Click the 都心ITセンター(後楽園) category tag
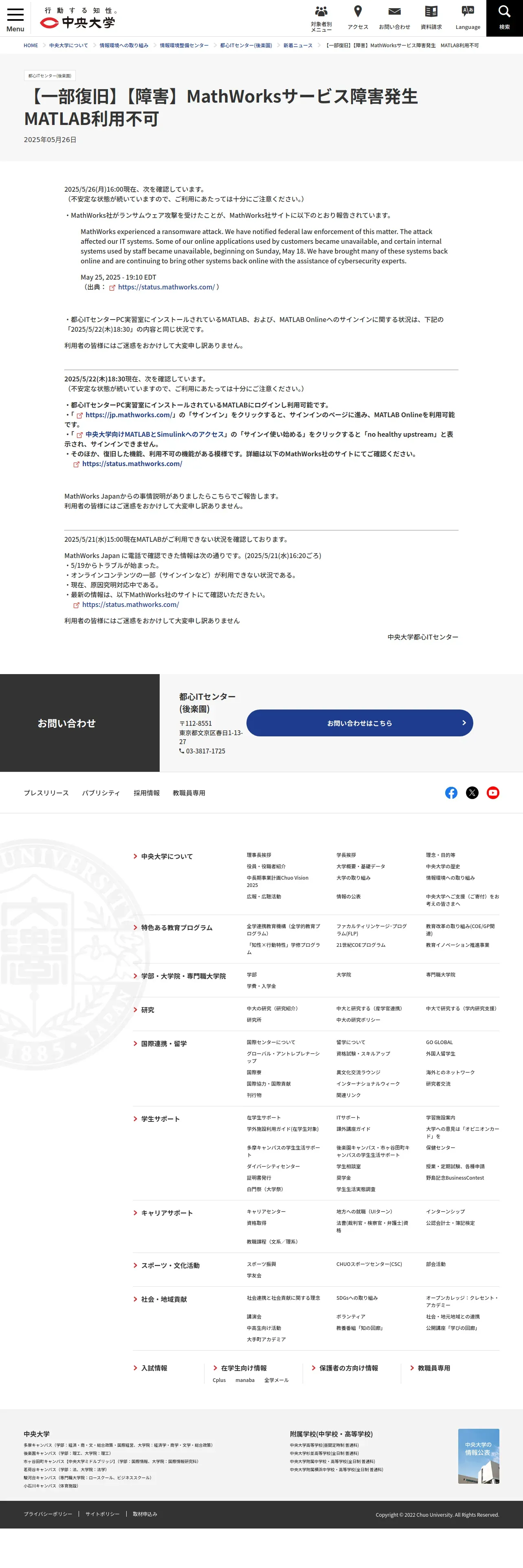Image resolution: width=523 pixels, height=1568 pixels. pyautogui.click(x=49, y=76)
